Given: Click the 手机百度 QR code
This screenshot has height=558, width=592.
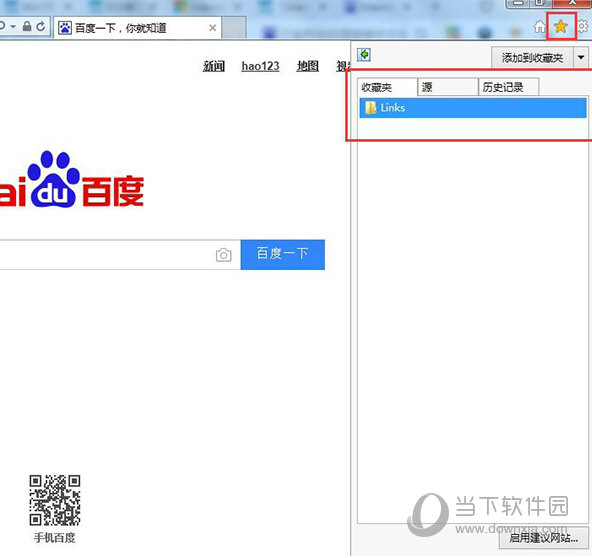Looking at the screenshot, I should pyautogui.click(x=55, y=500).
